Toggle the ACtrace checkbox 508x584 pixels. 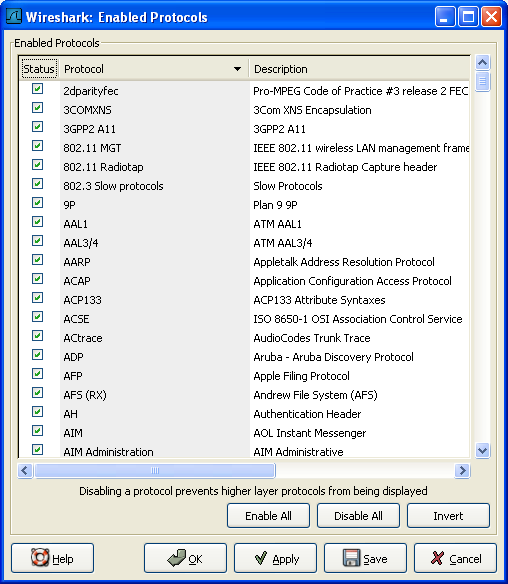(x=37, y=336)
